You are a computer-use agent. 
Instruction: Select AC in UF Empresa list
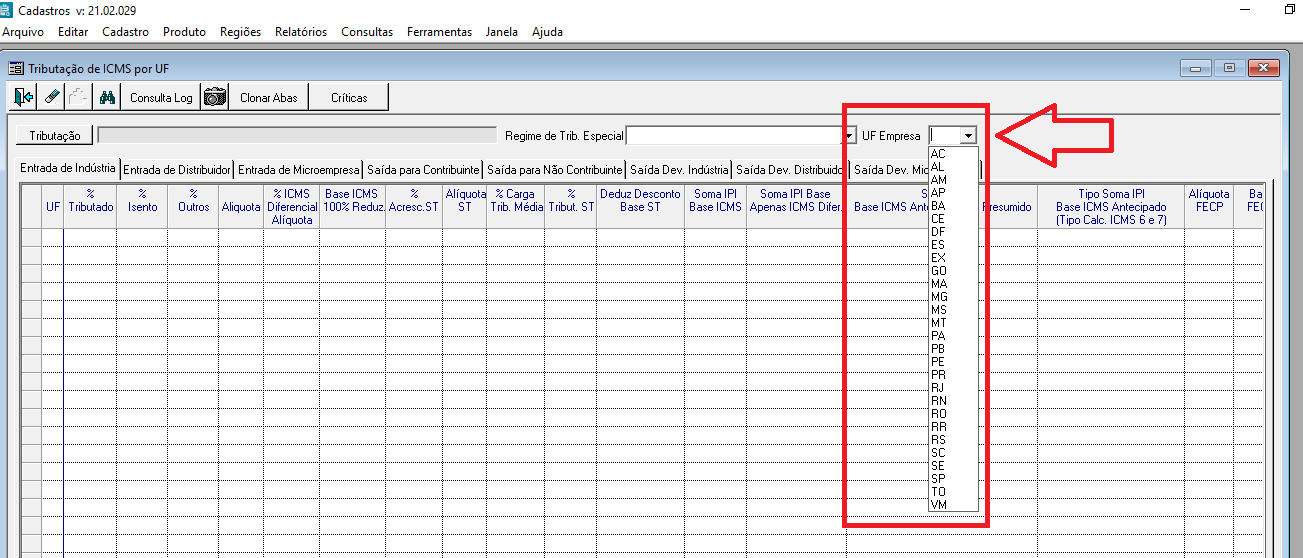click(953, 154)
